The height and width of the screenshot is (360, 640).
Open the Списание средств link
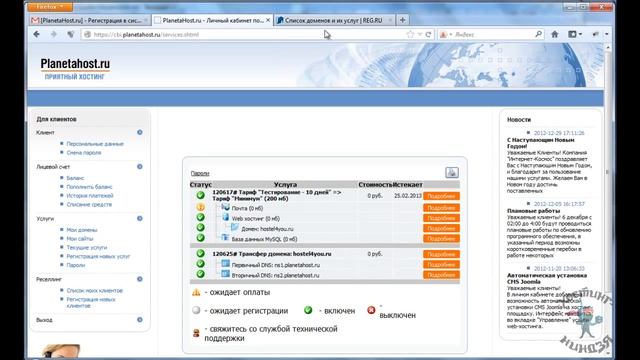(x=89, y=204)
